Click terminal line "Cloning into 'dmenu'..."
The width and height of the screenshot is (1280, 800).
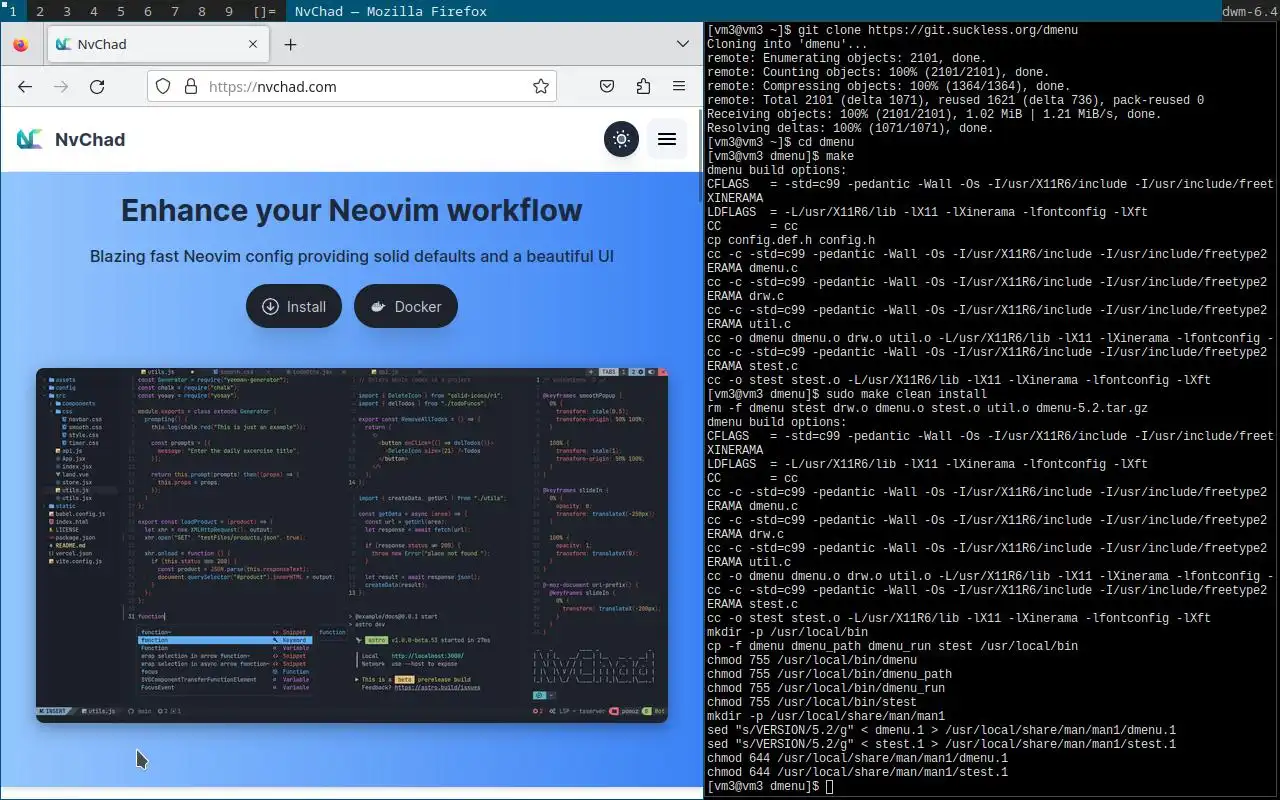(787, 44)
